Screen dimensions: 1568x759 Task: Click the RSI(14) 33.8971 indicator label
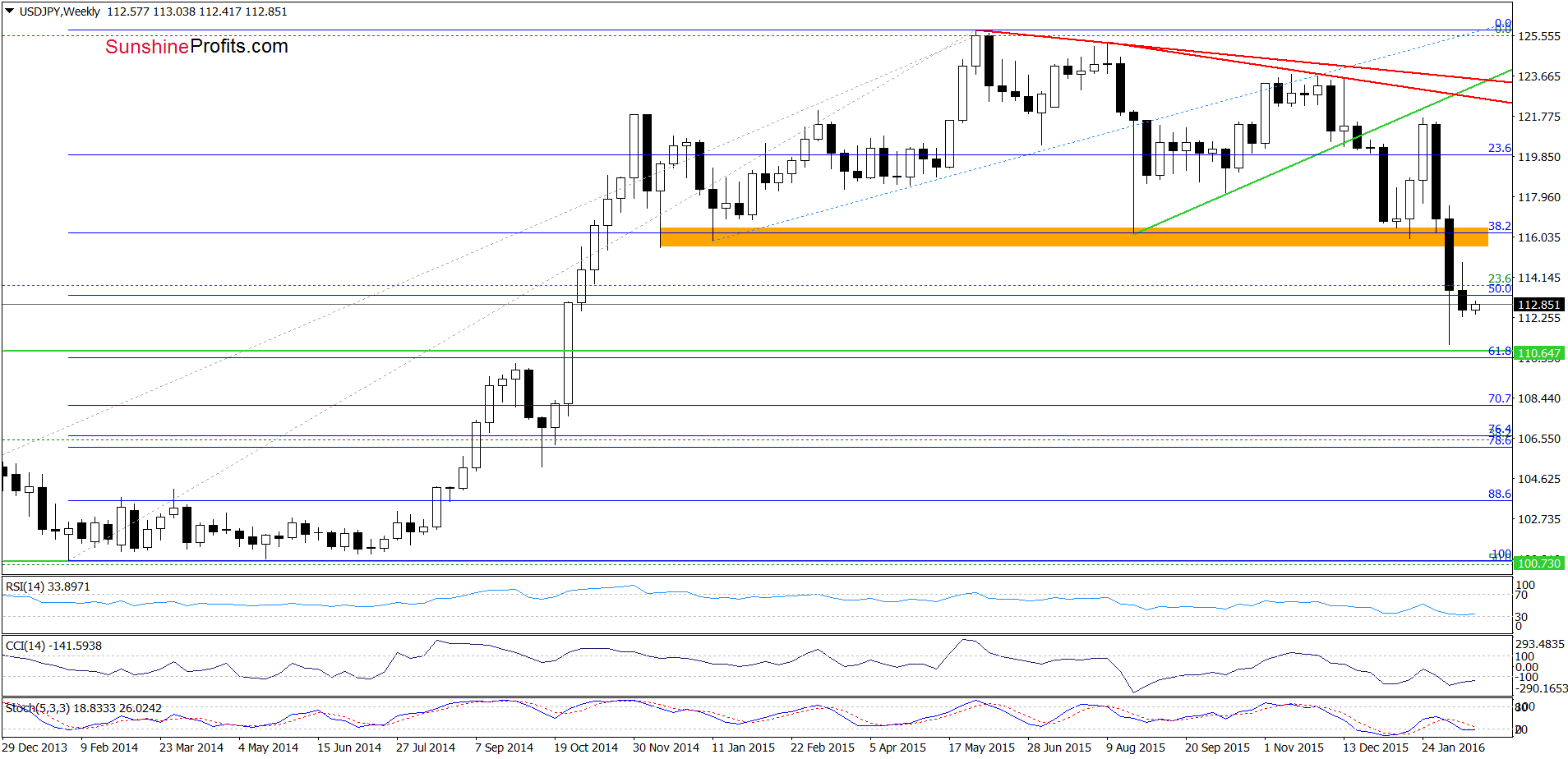(48, 586)
